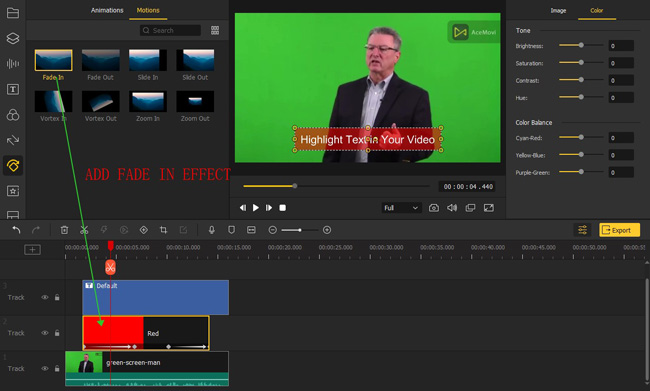Select the green-screen-man clip on timeline
This screenshot has width=650, height=391.
(x=147, y=369)
